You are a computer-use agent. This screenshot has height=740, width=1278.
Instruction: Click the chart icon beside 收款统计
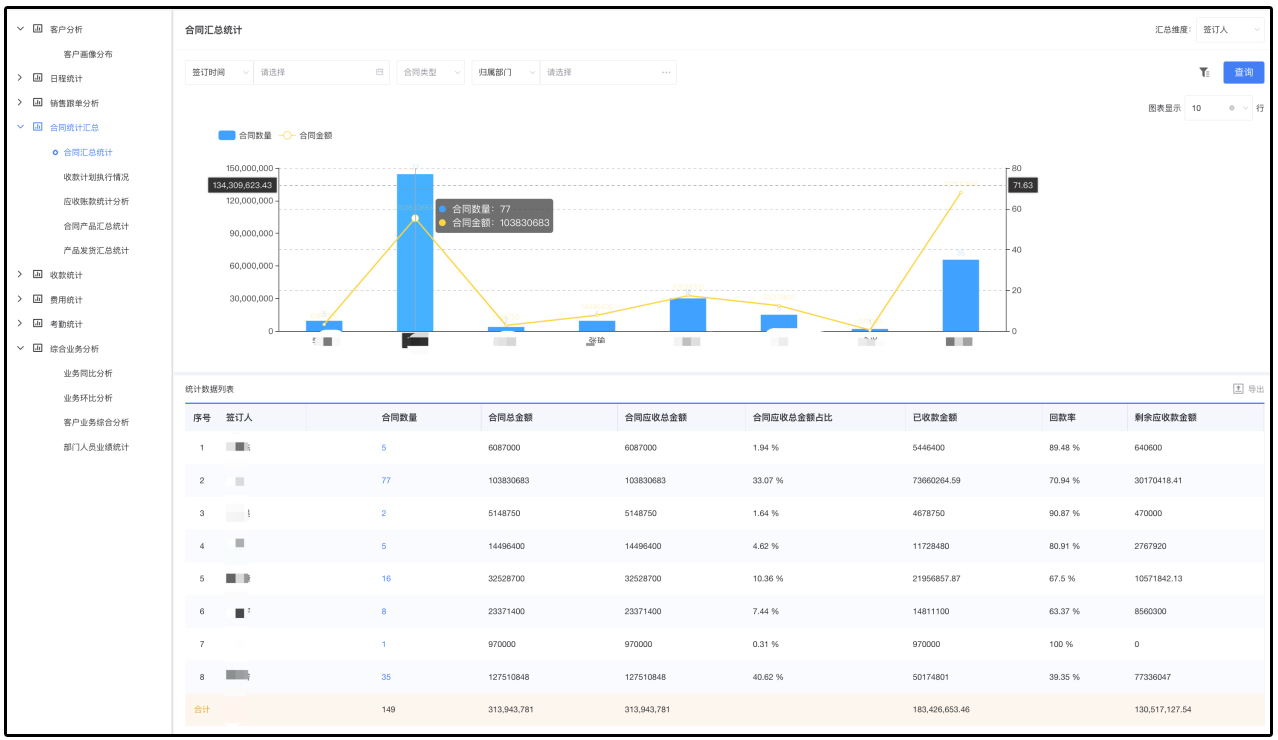38,275
